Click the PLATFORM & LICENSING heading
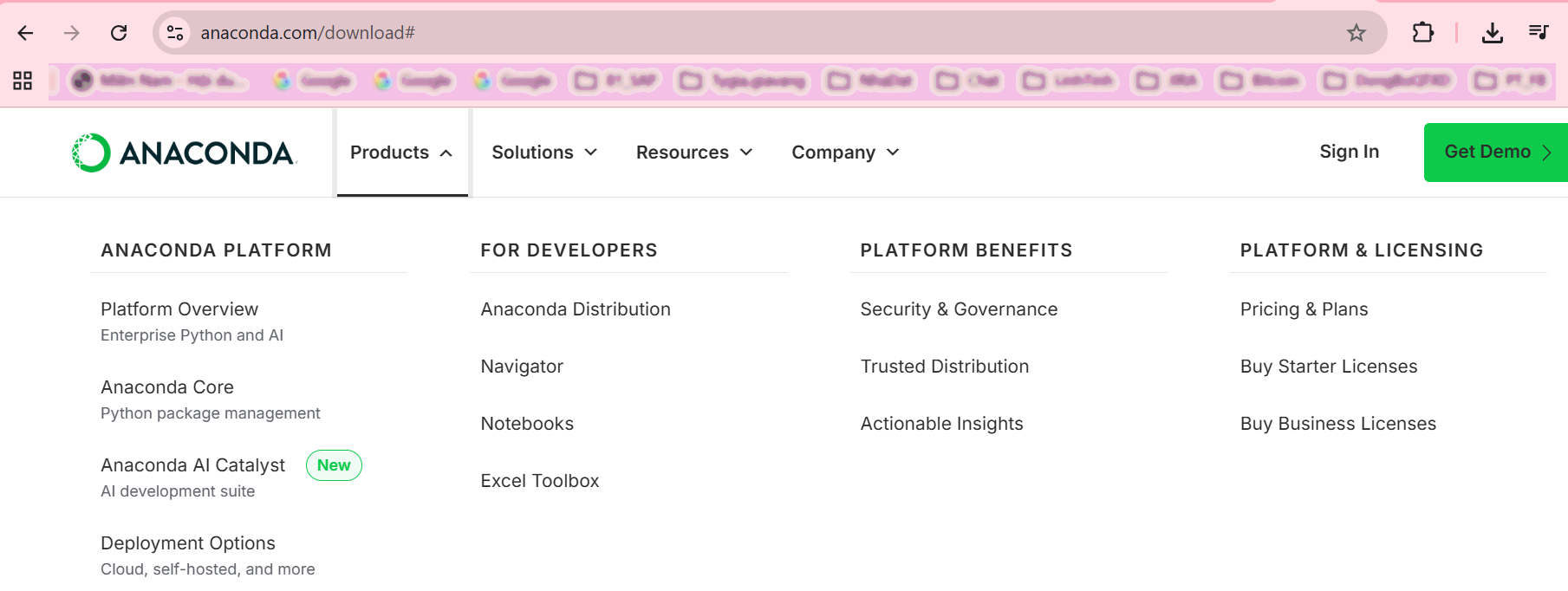The width and height of the screenshot is (1568, 591). click(x=1362, y=250)
